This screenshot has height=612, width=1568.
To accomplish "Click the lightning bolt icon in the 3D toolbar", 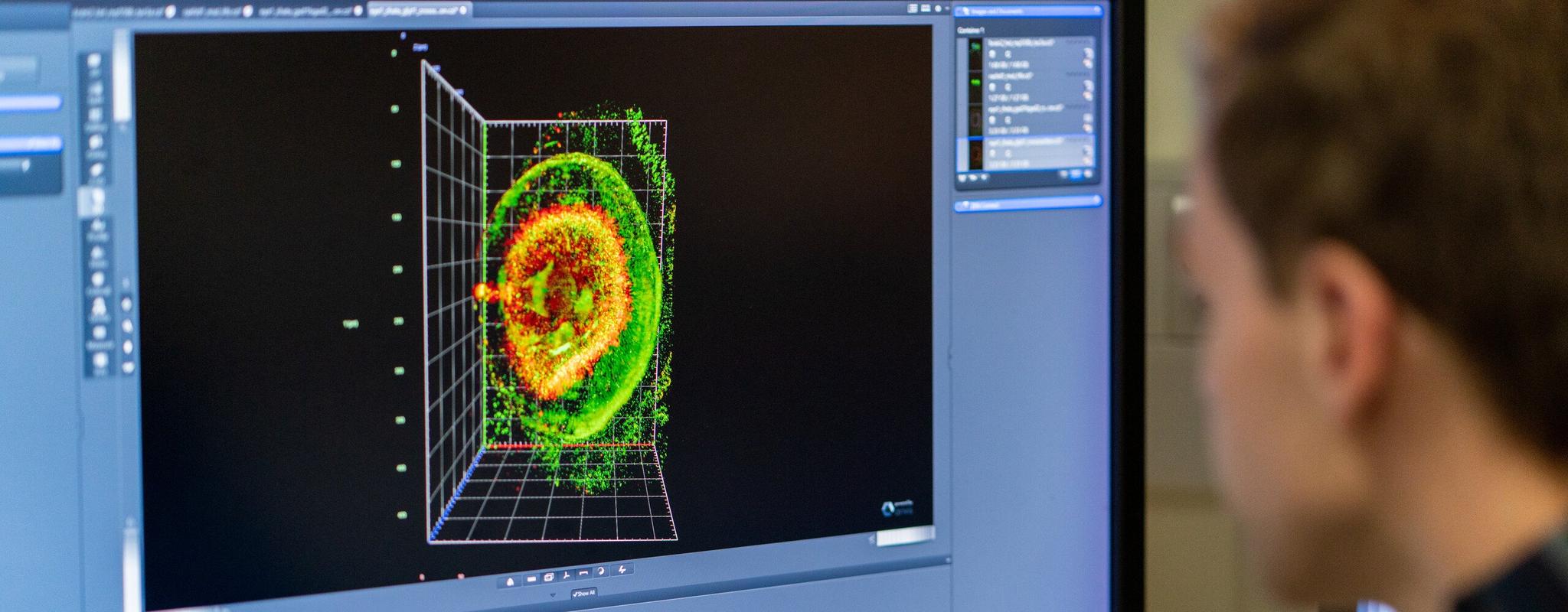I will [x=622, y=569].
